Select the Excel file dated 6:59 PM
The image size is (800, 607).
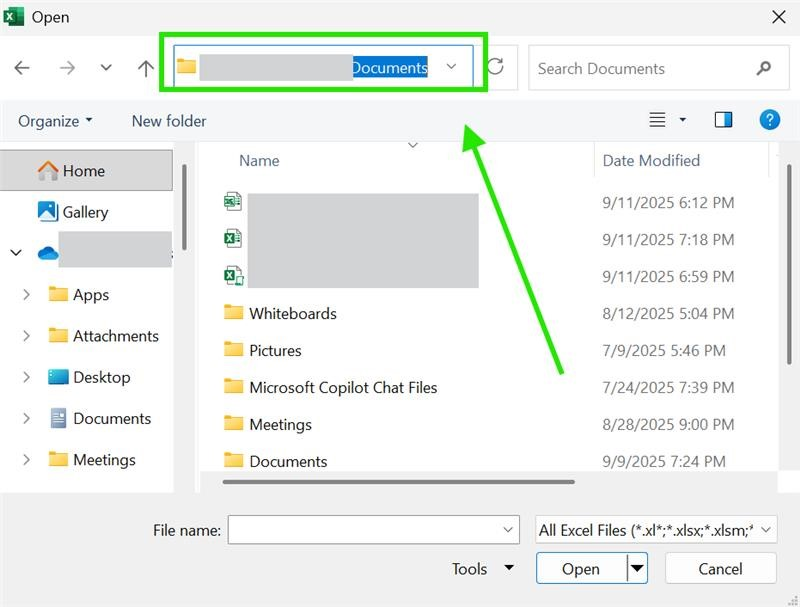352,276
